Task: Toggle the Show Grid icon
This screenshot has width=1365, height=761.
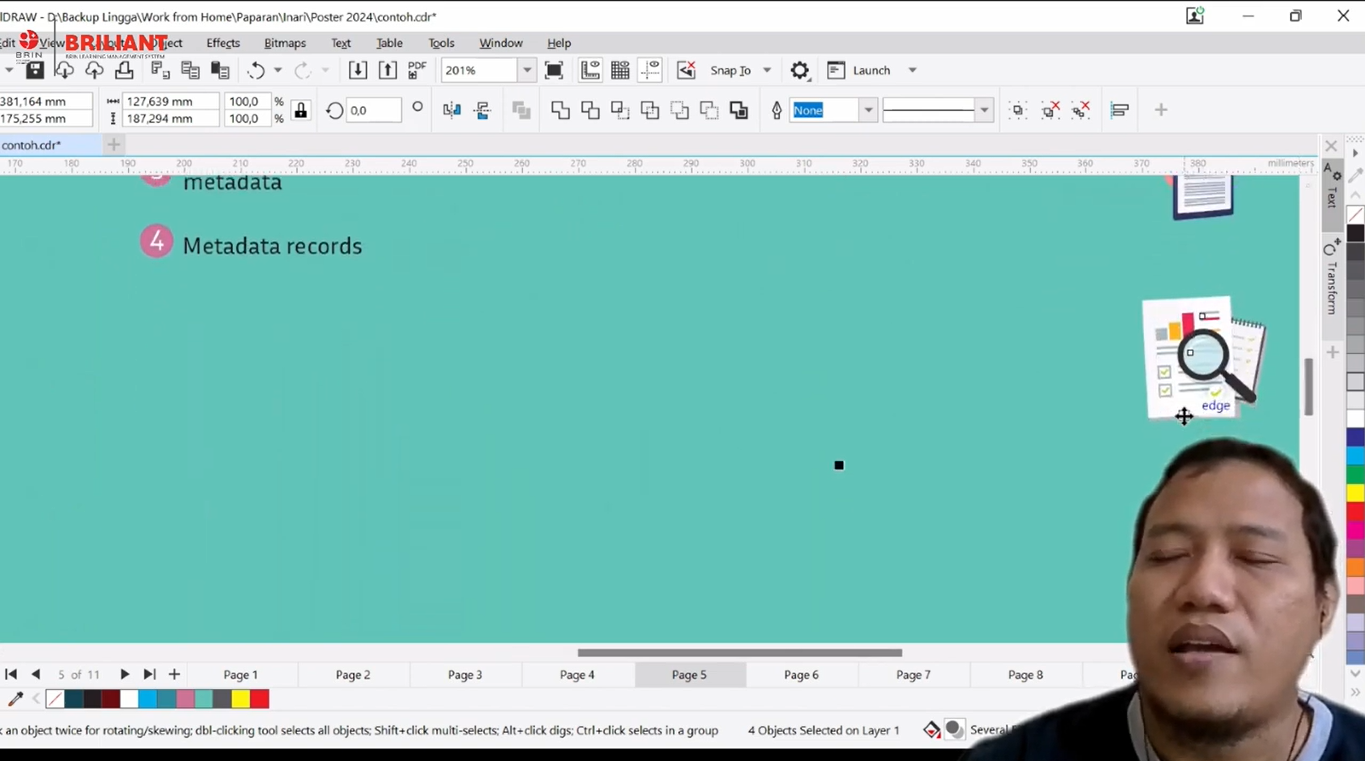Action: click(620, 70)
